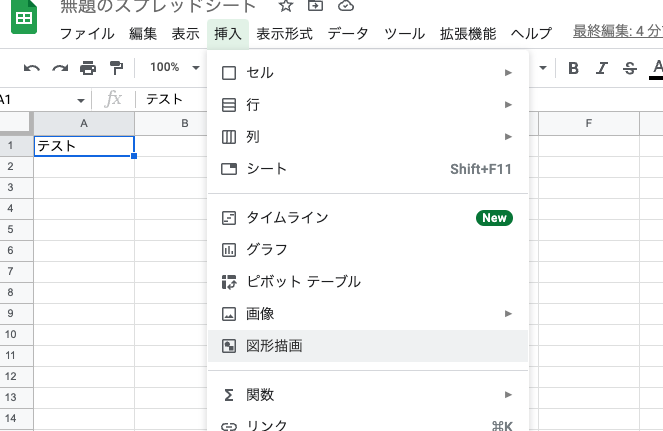Click the redo arrow icon

pos(60,68)
